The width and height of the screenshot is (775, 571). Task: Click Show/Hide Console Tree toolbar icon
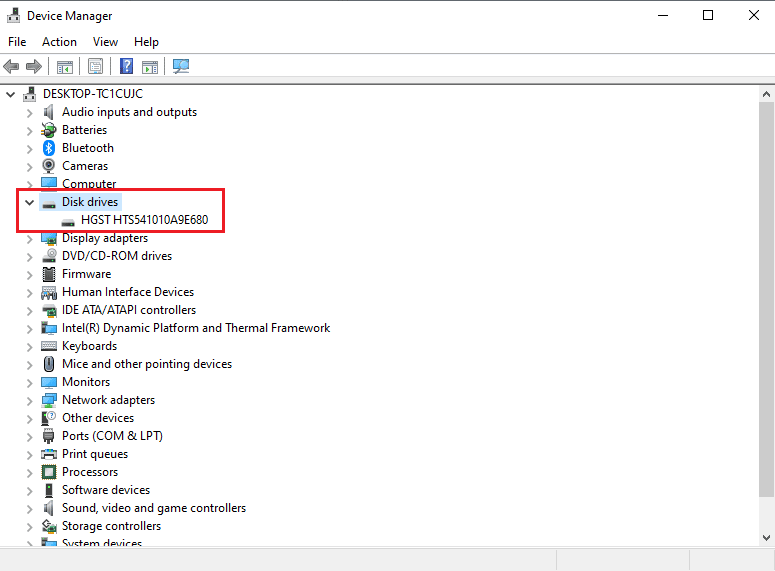pyautogui.click(x=65, y=67)
